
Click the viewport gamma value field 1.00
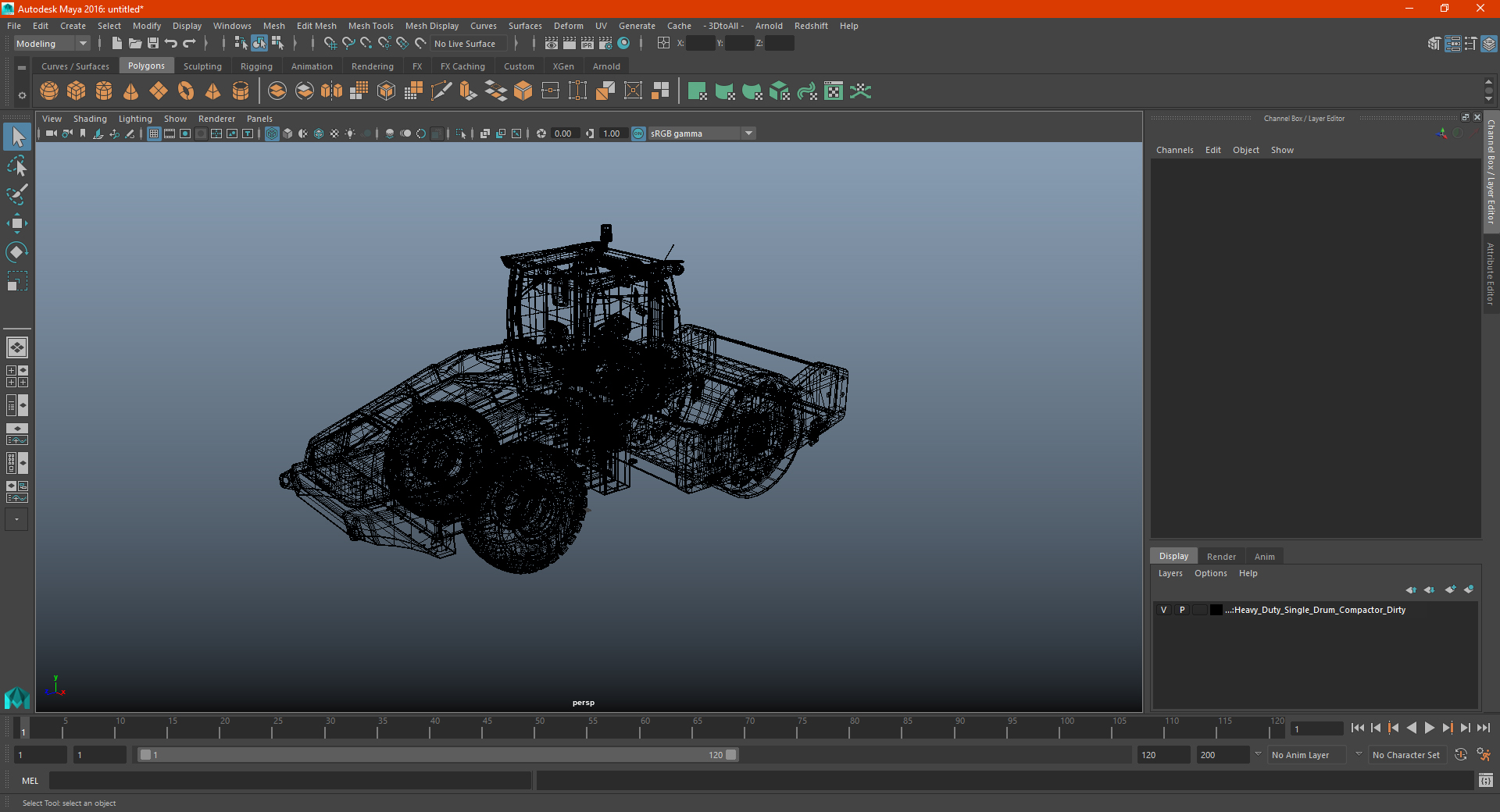tap(612, 134)
